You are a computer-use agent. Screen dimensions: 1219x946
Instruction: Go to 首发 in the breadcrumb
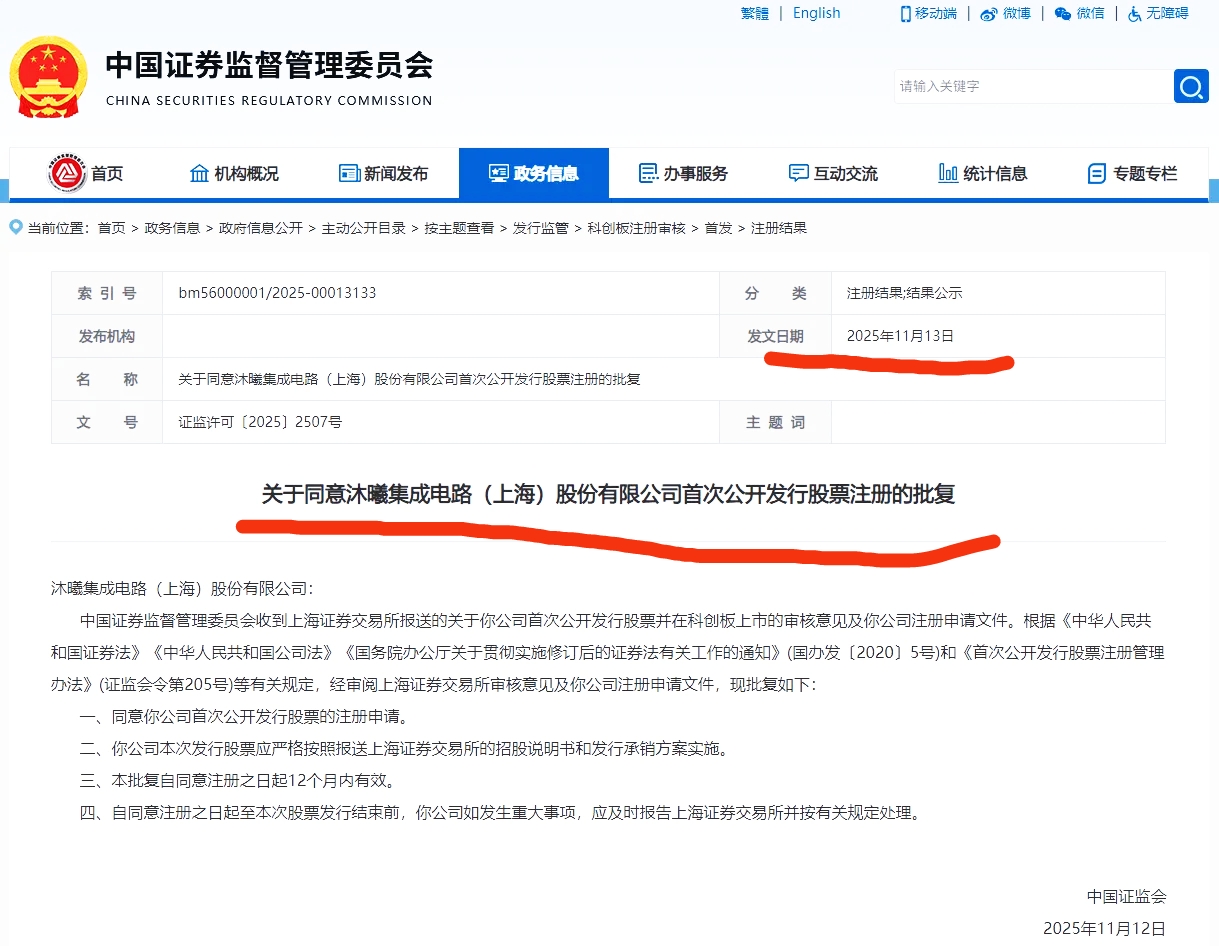718,228
